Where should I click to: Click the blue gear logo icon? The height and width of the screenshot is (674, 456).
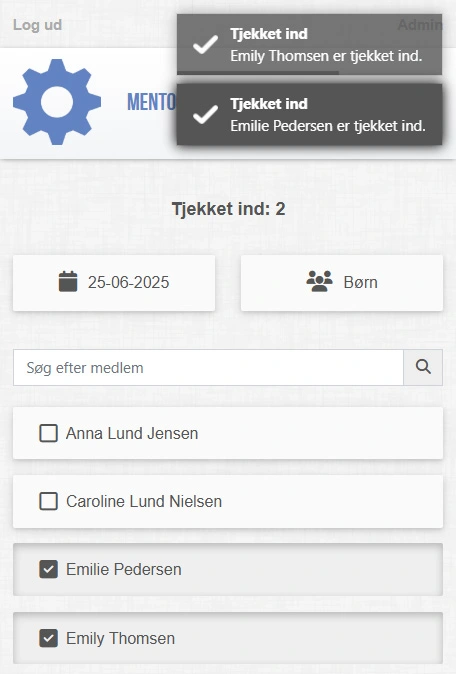click(57, 102)
